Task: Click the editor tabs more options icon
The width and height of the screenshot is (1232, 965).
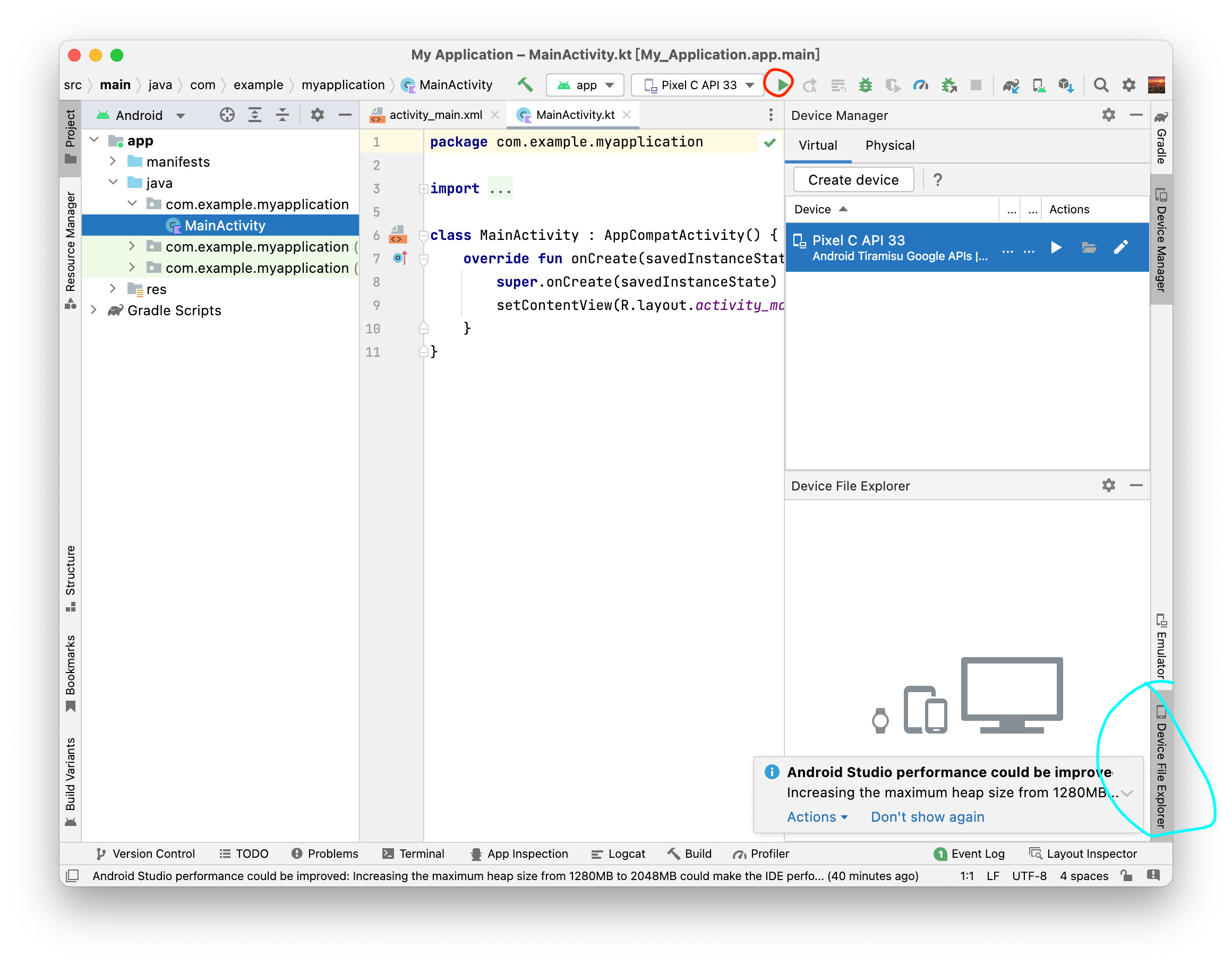Action: (771, 115)
